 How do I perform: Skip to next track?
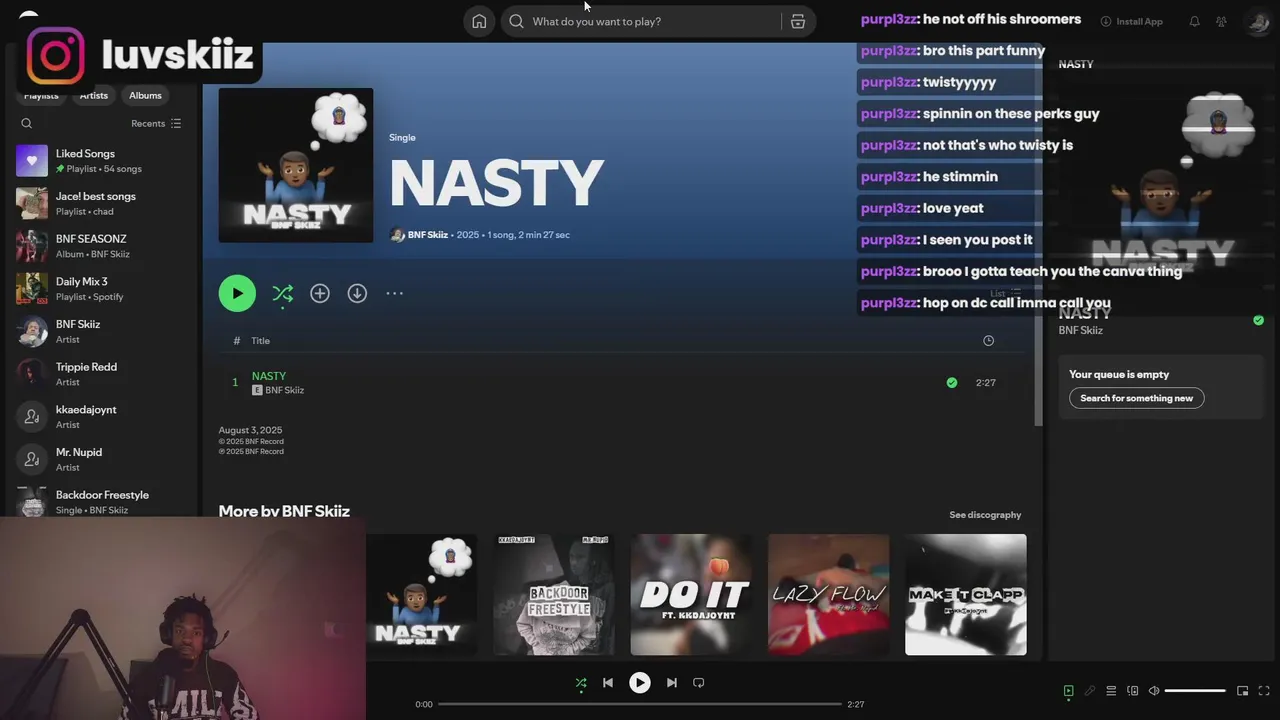tap(672, 683)
